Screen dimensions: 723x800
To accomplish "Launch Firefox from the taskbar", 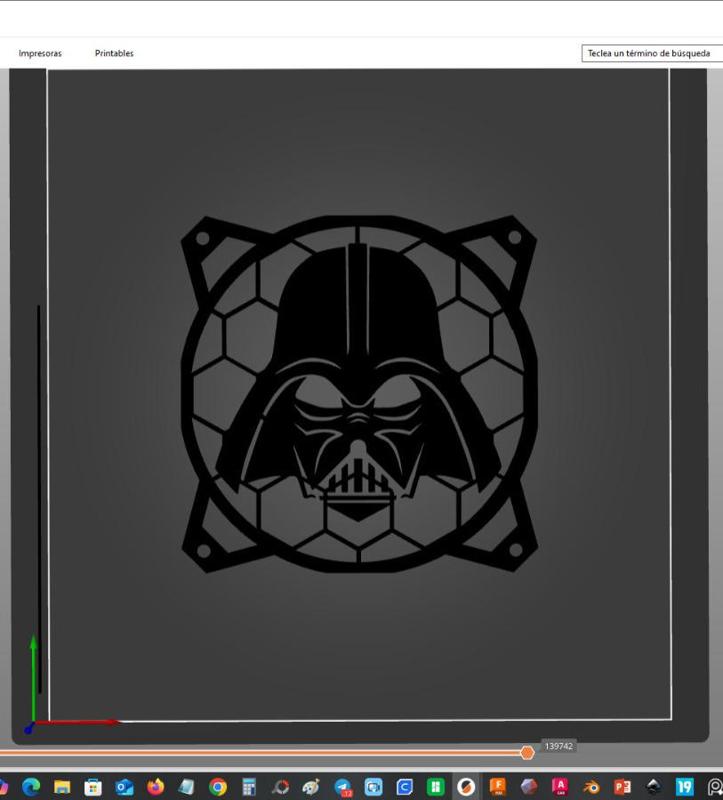I will coord(156,787).
